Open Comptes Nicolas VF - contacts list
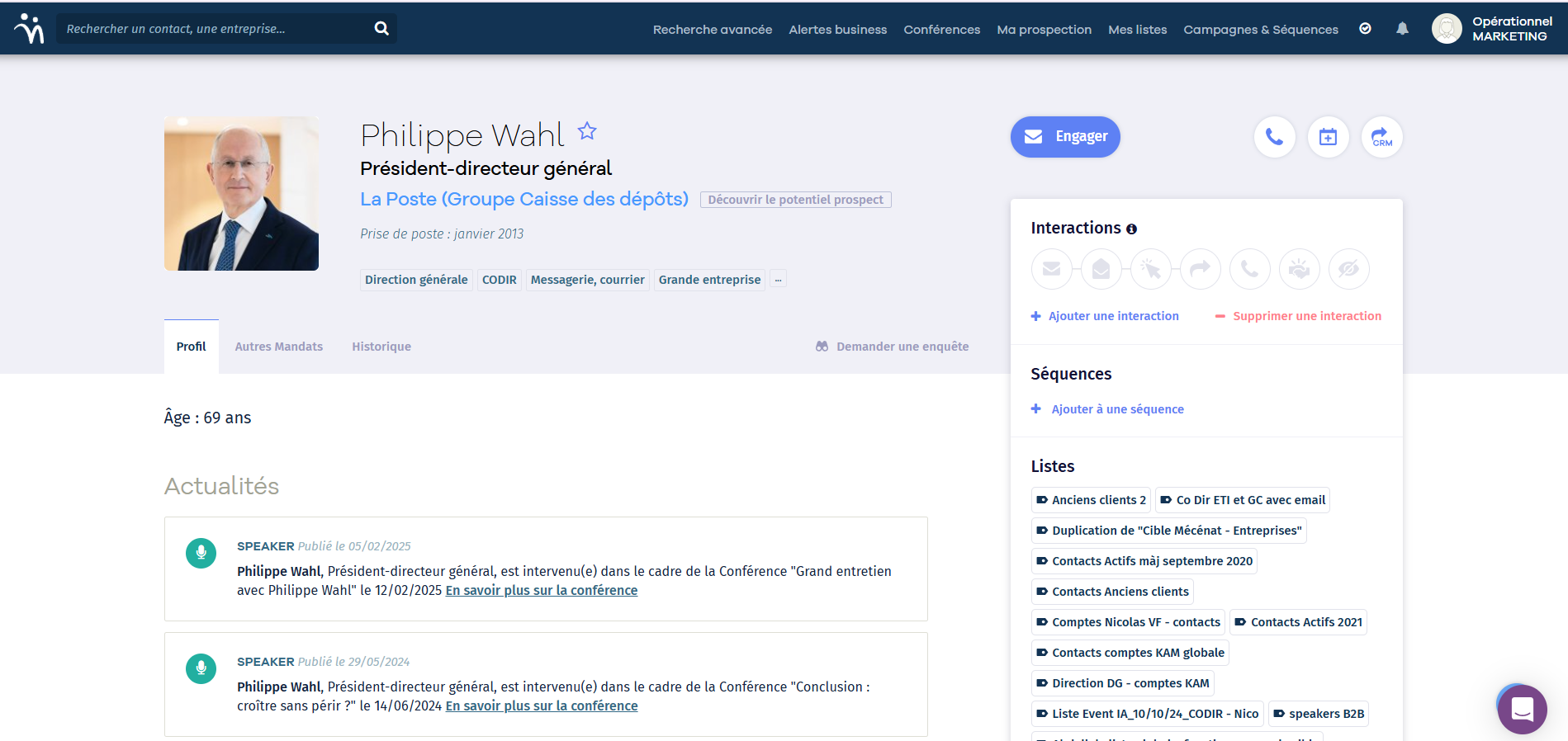The width and height of the screenshot is (1568, 741). click(1128, 622)
